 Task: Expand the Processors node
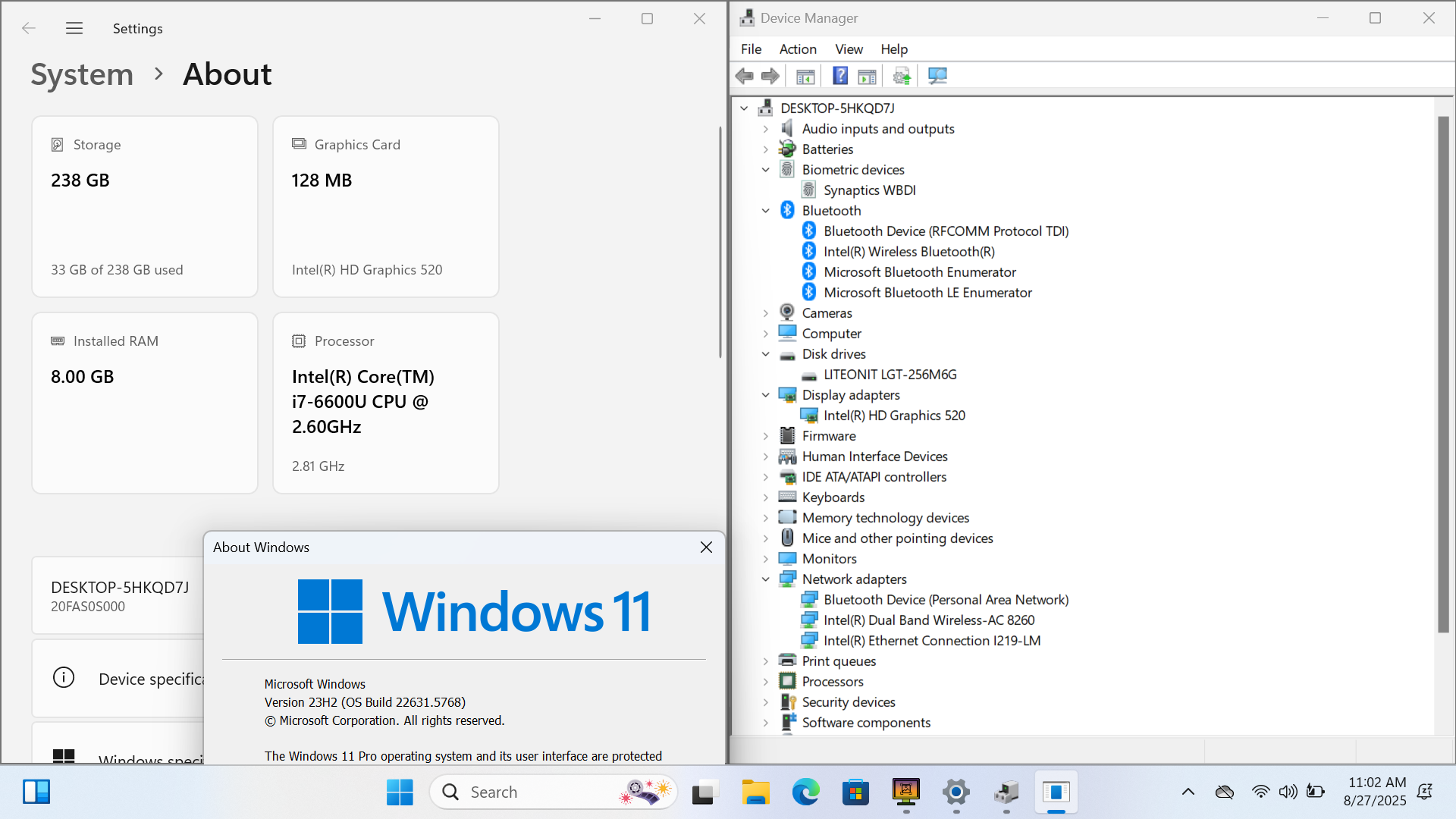coord(765,682)
